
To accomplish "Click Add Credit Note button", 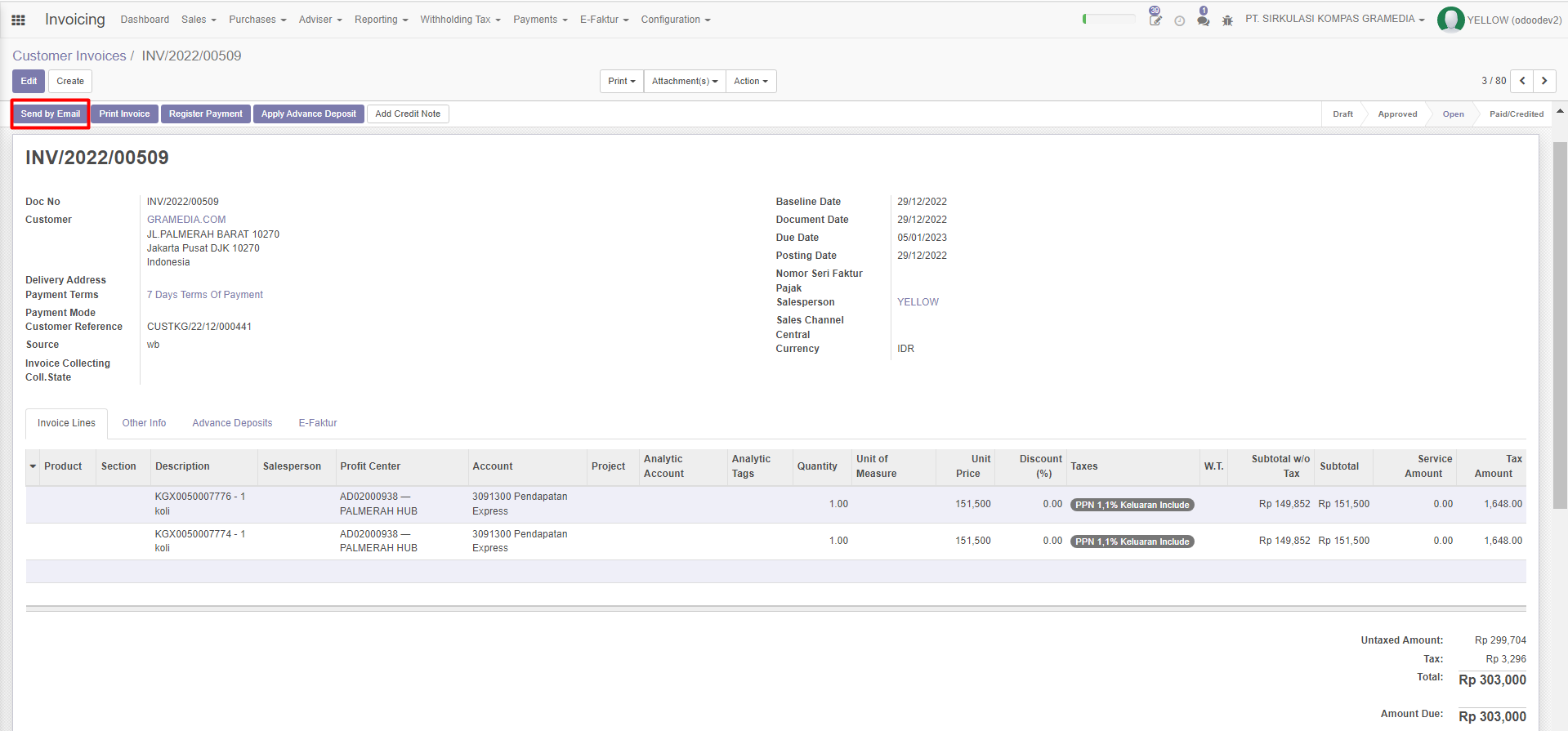I will 408,114.
